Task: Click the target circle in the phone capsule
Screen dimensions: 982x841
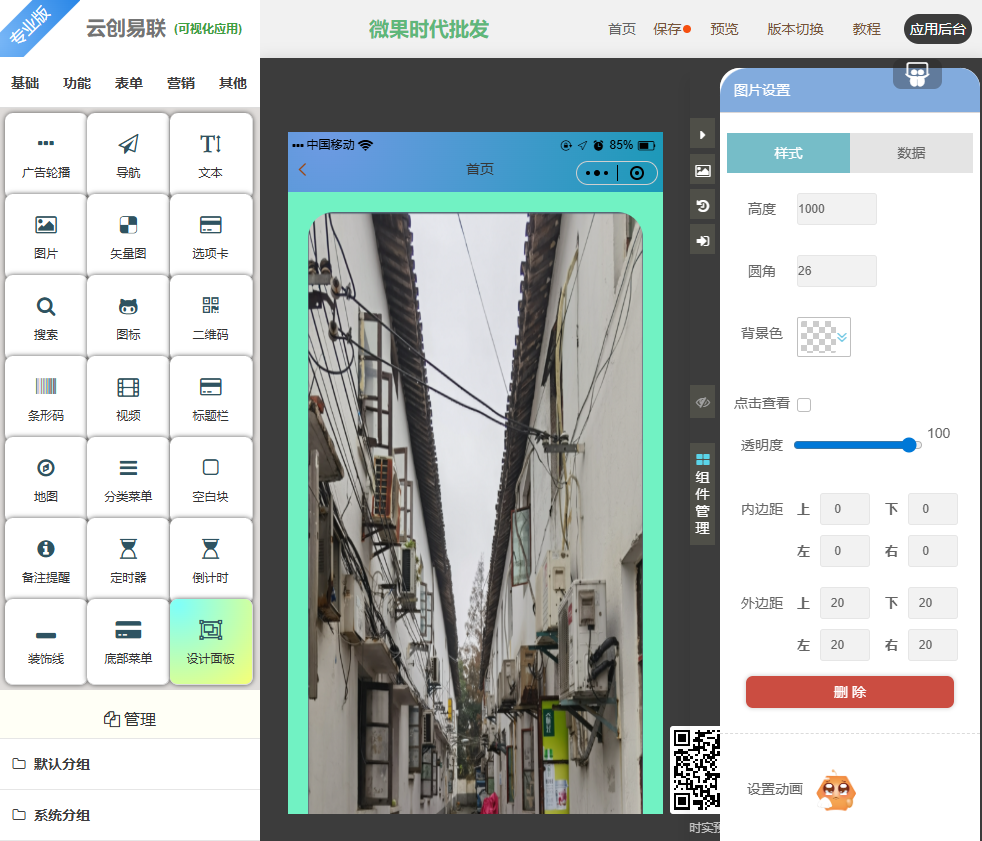Action: [637, 173]
